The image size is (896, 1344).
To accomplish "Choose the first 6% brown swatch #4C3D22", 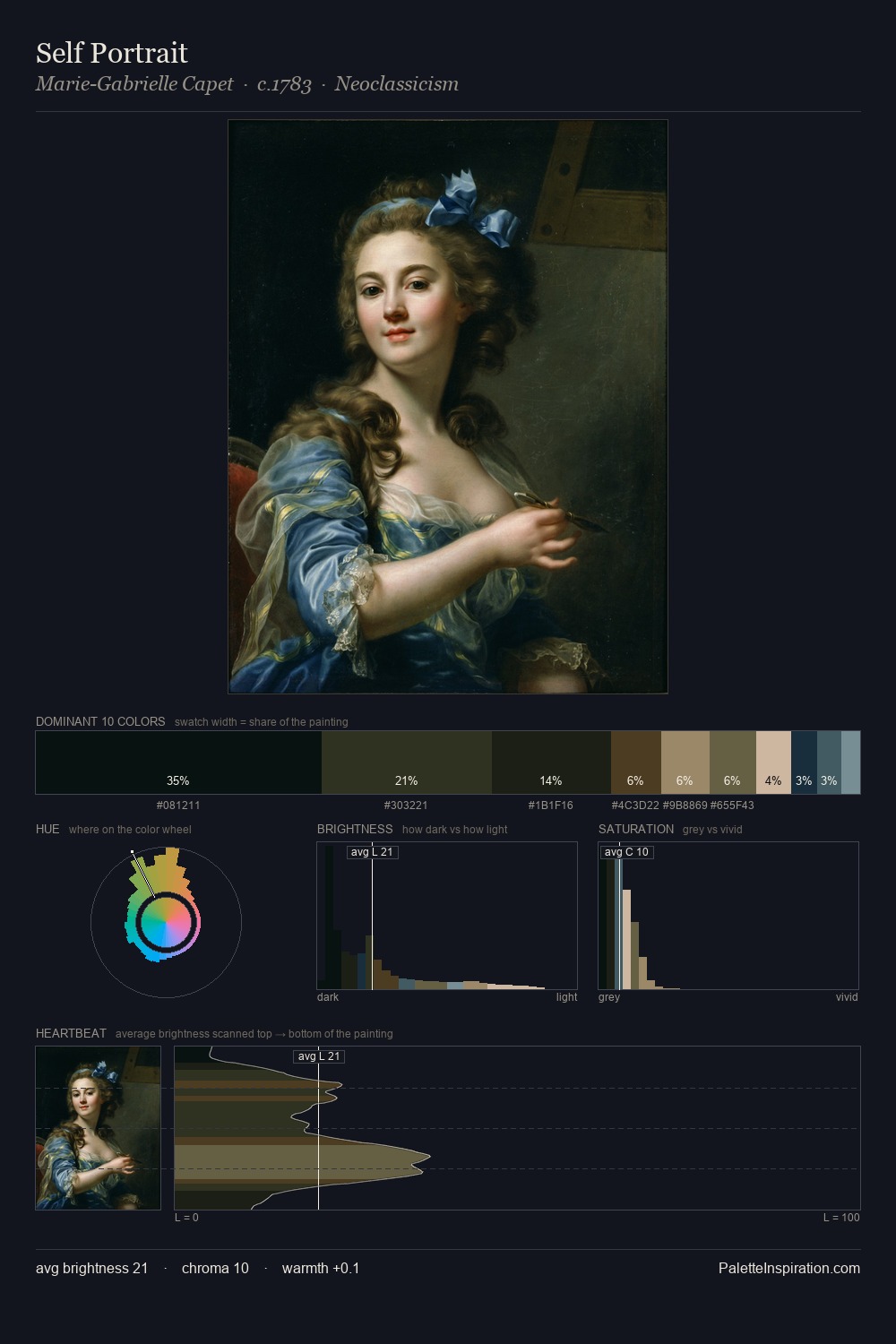I will 636,762.
